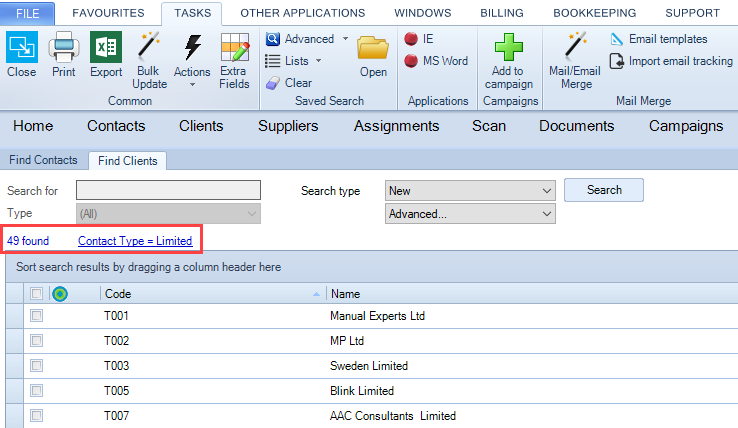The width and height of the screenshot is (738, 428).
Task: Open Contact Type = Limited link
Action: pos(135,241)
